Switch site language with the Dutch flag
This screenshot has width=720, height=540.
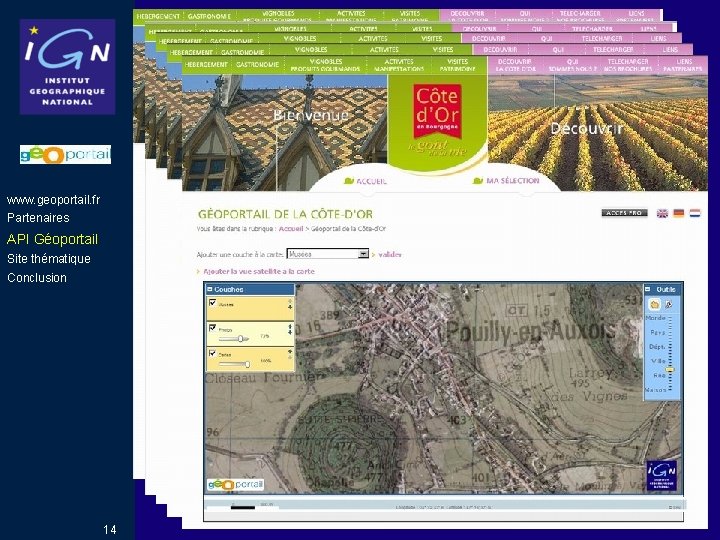[x=695, y=213]
